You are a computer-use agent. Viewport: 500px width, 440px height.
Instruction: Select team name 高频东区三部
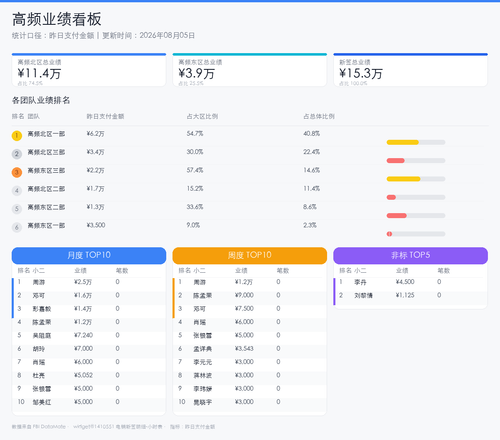click(46, 171)
